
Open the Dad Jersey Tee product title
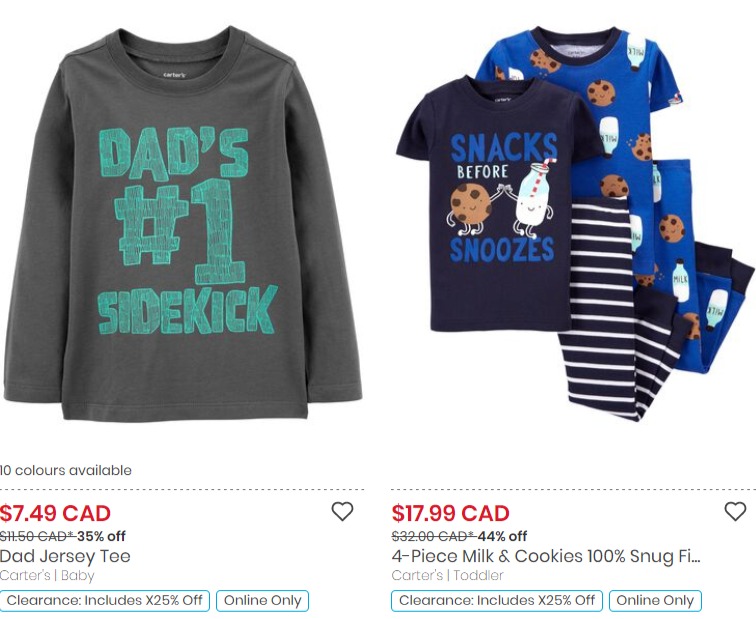point(65,556)
